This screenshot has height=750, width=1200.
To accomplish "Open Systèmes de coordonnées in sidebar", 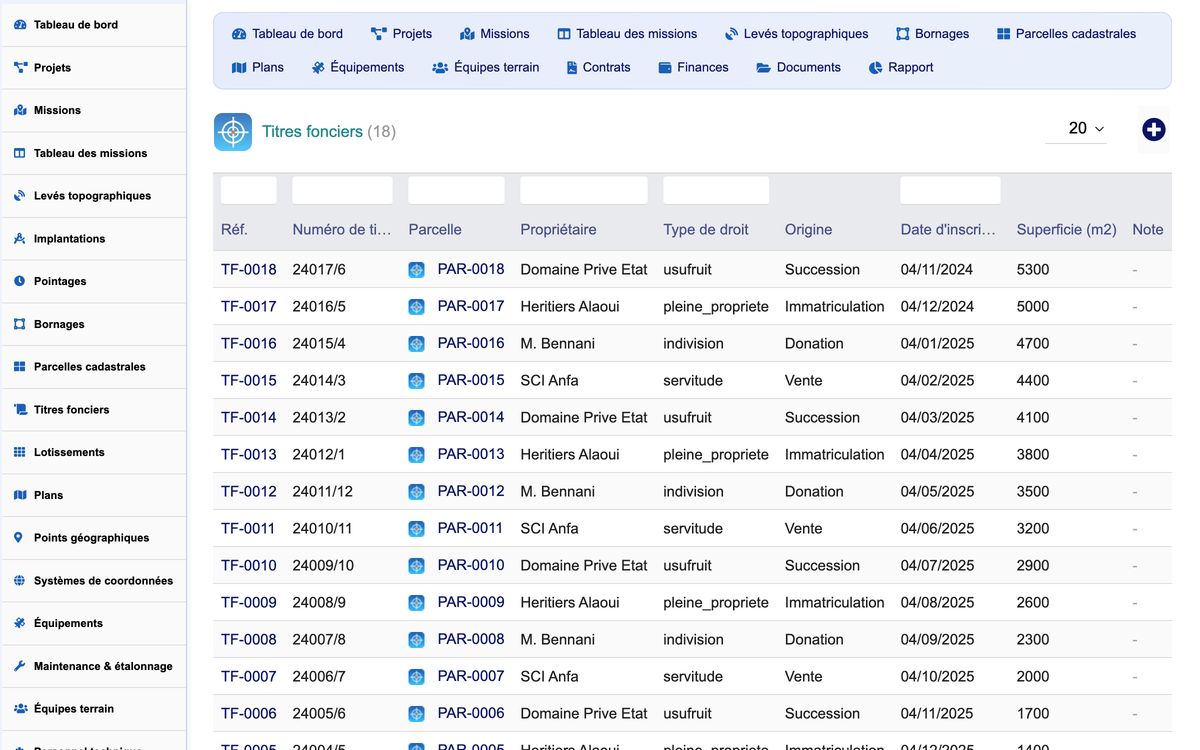I will point(93,581).
